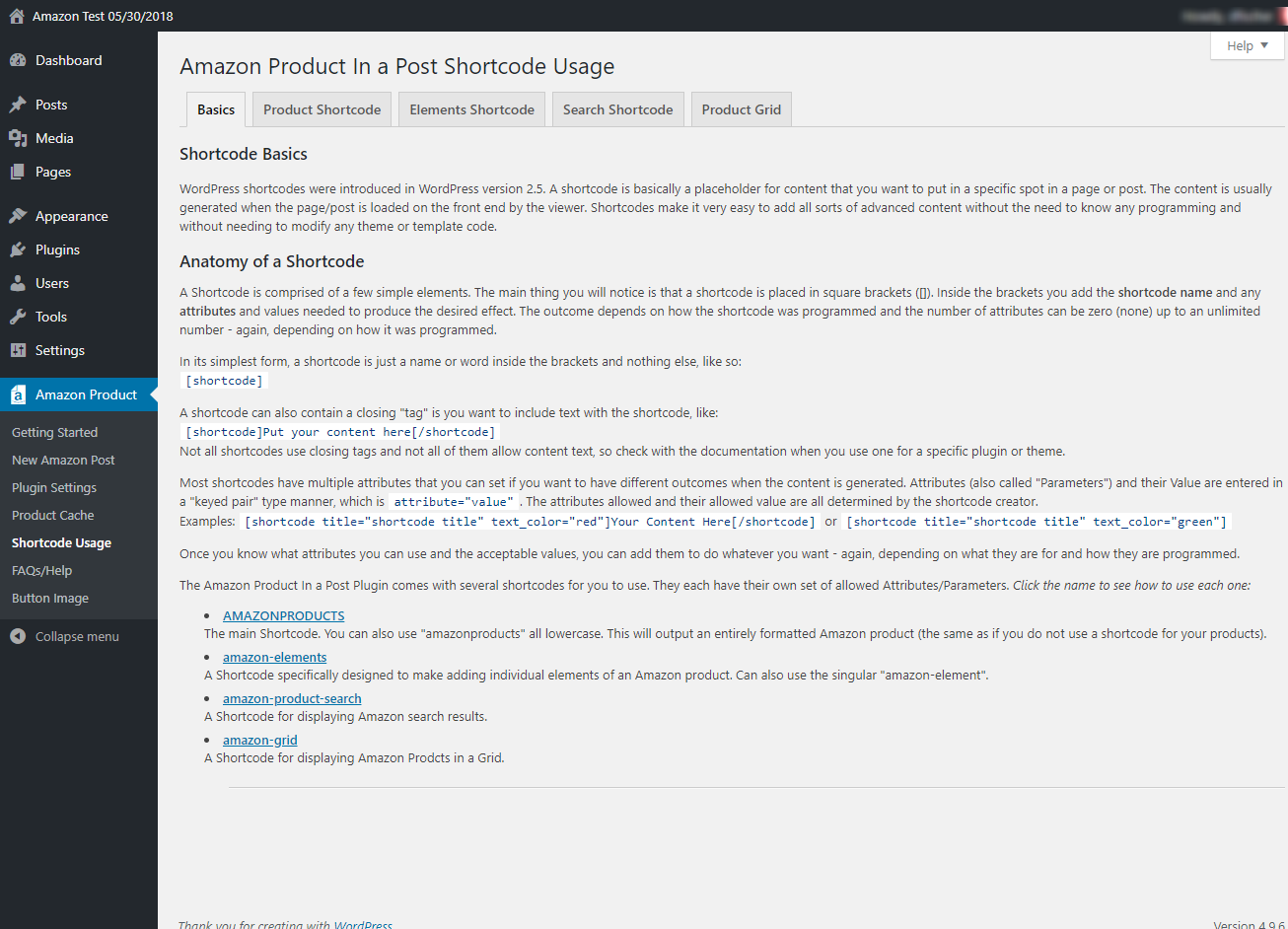Image resolution: width=1288 pixels, height=929 pixels.
Task: Click the Media library icon
Action: (x=18, y=138)
